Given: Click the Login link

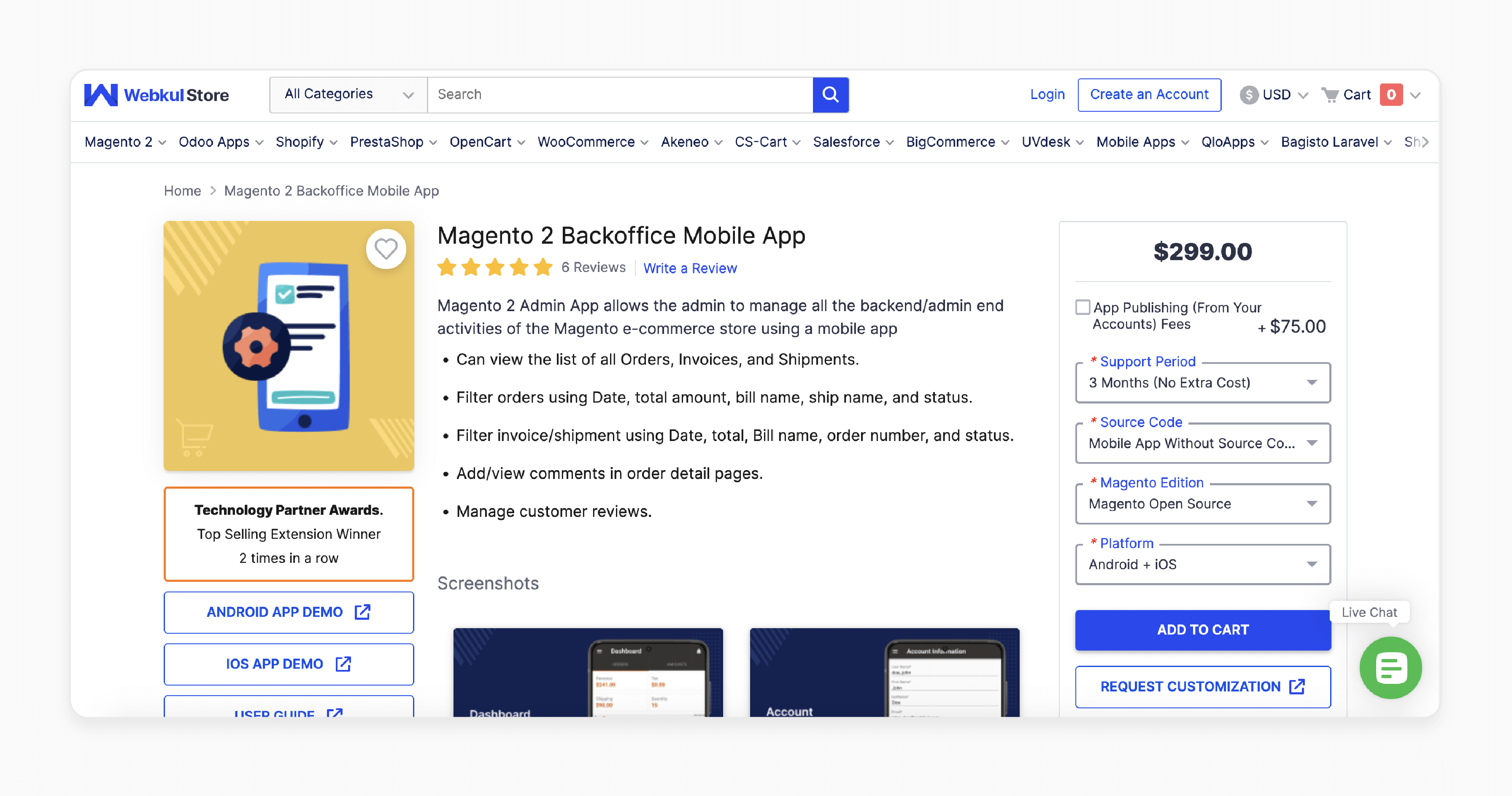Looking at the screenshot, I should click(x=1047, y=94).
